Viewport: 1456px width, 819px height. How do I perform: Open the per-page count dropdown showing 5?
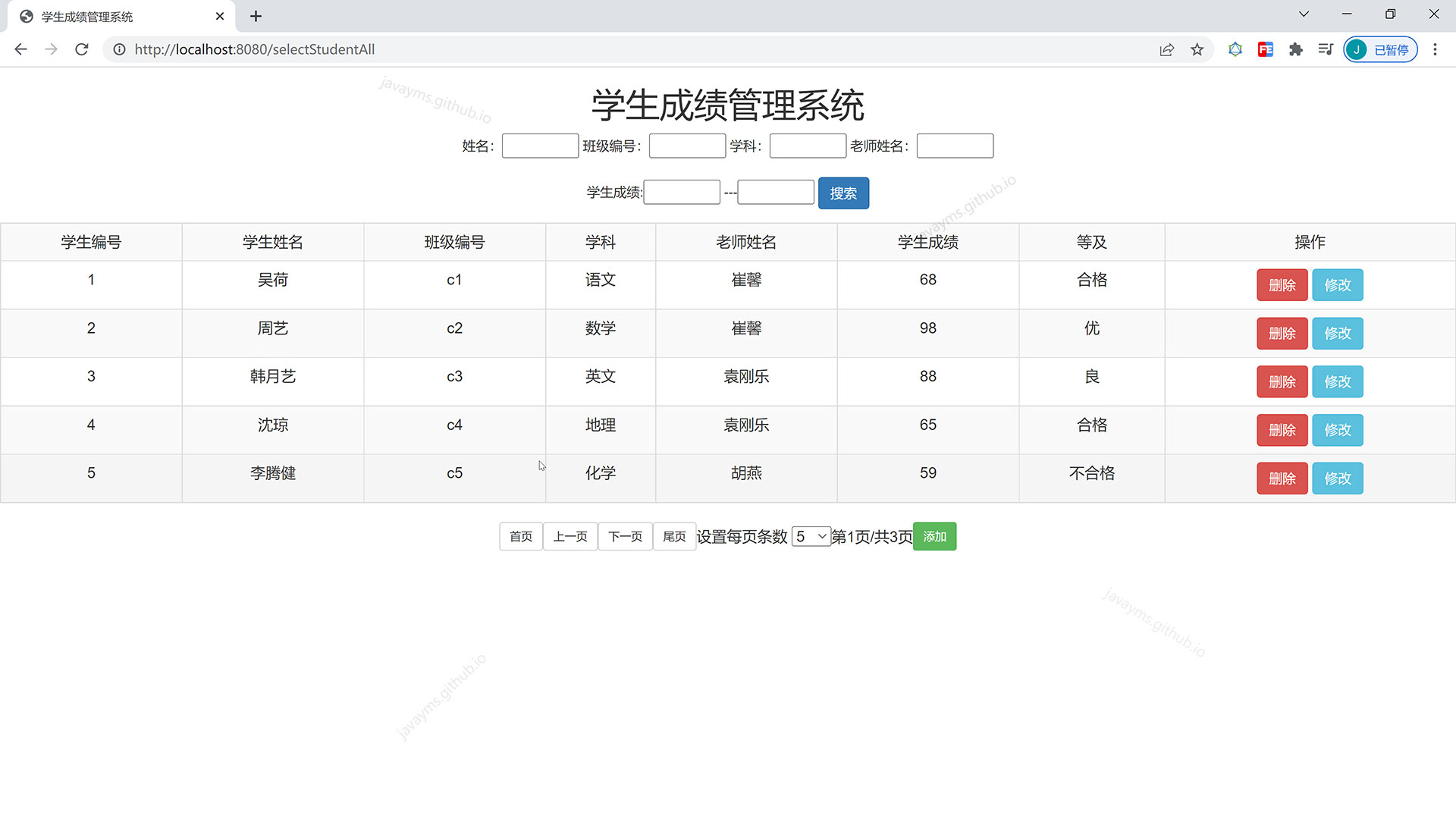[x=811, y=536]
